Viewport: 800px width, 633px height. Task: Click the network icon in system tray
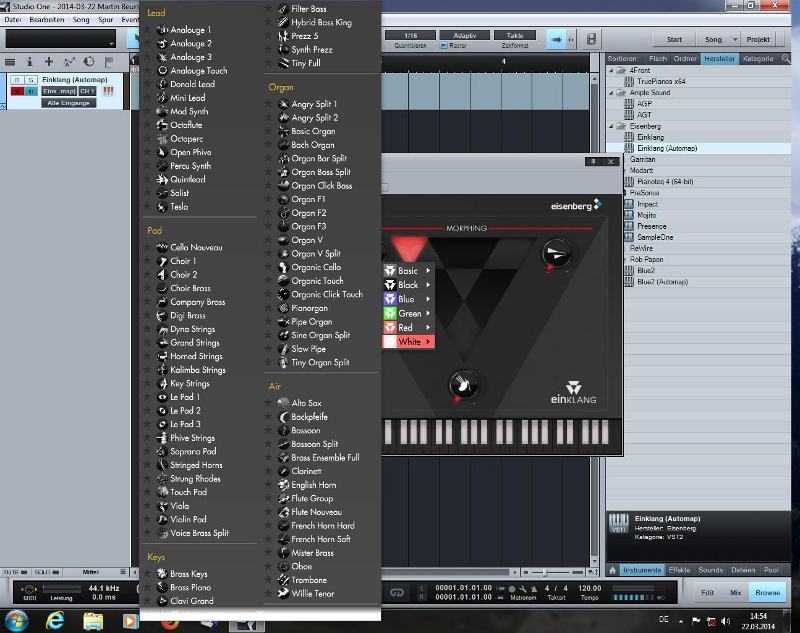coord(711,621)
